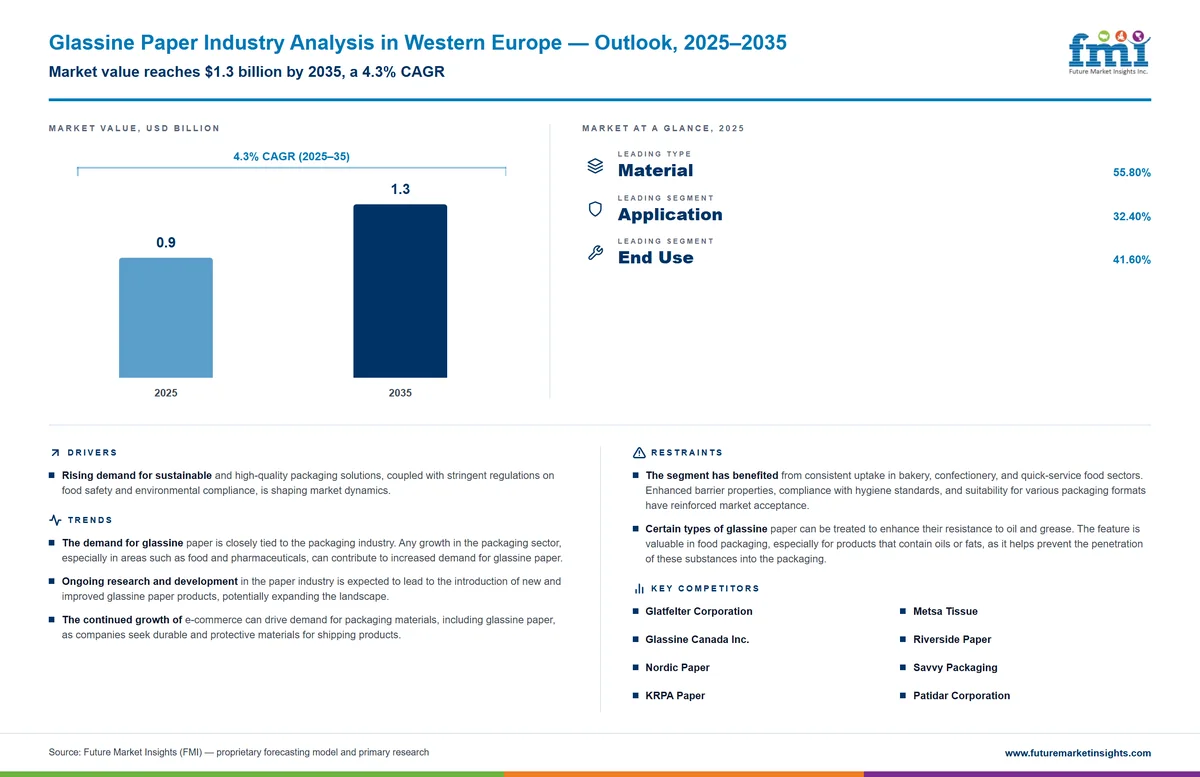Screen dimensions: 1200x777
Task: Click the 4.3% CAGR (2025–35) bracket label
Action: 291,157
